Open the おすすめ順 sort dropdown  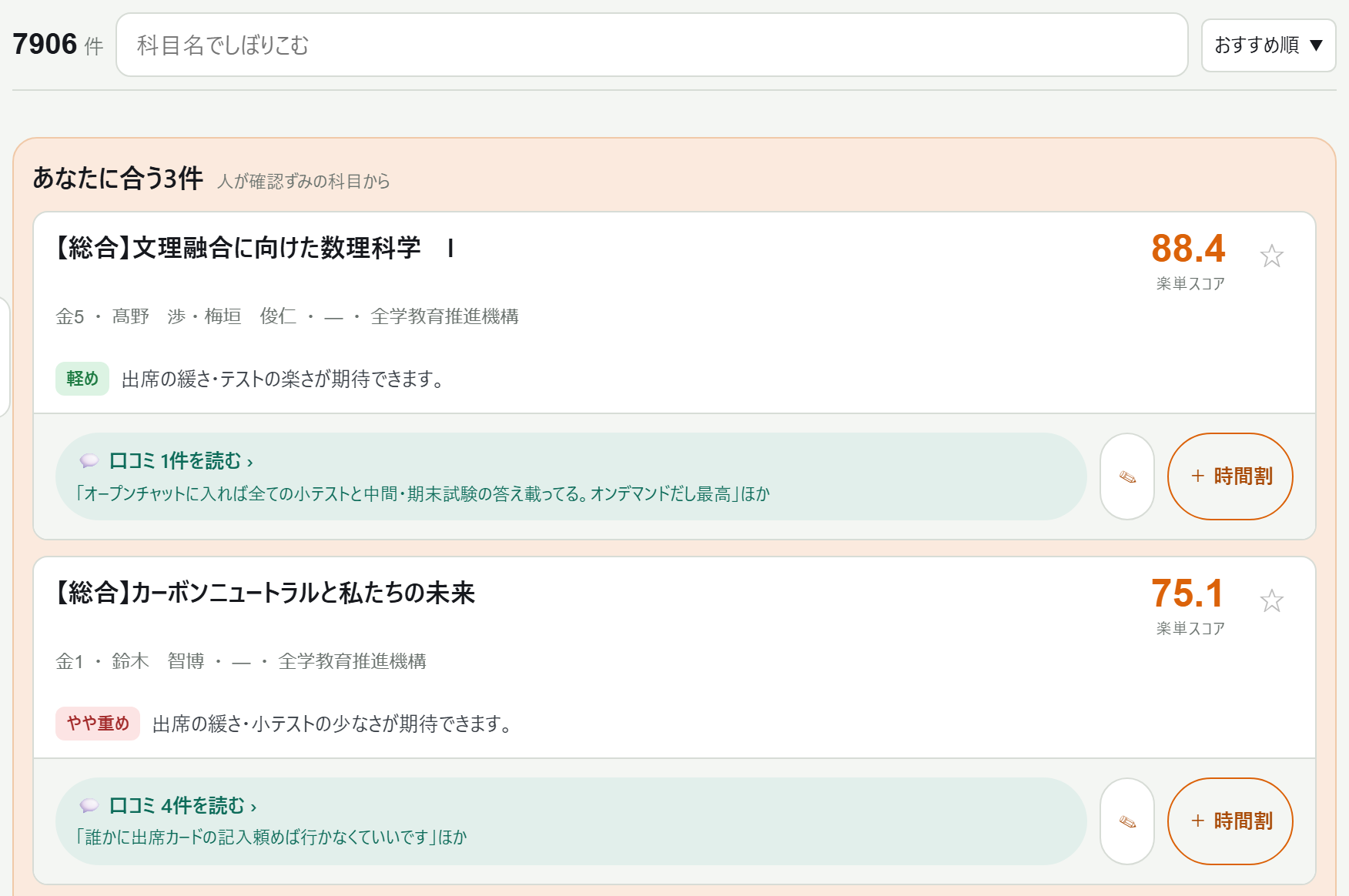click(x=1268, y=45)
